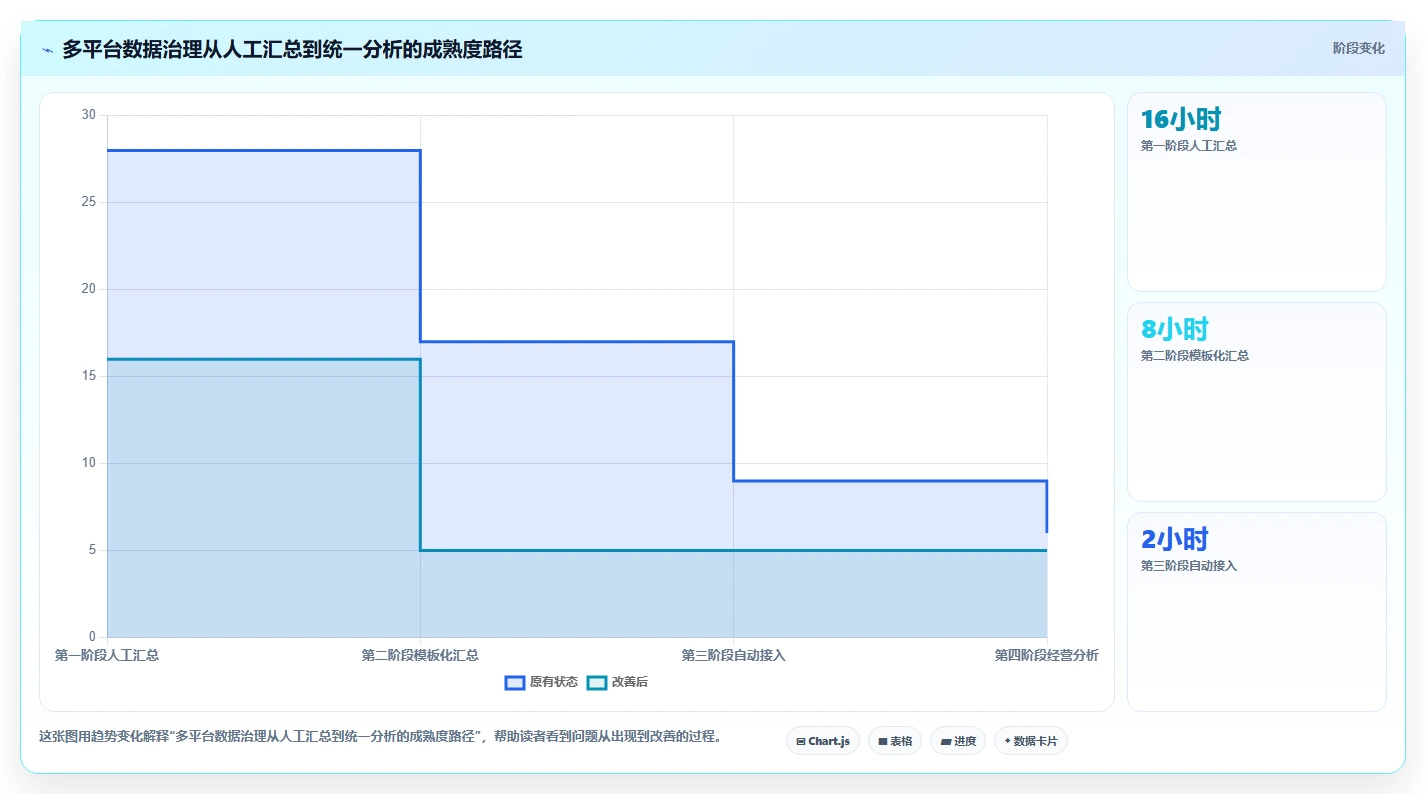1426x794 pixels.
Task: Click the Chart.js tag chip
Action: click(823, 741)
